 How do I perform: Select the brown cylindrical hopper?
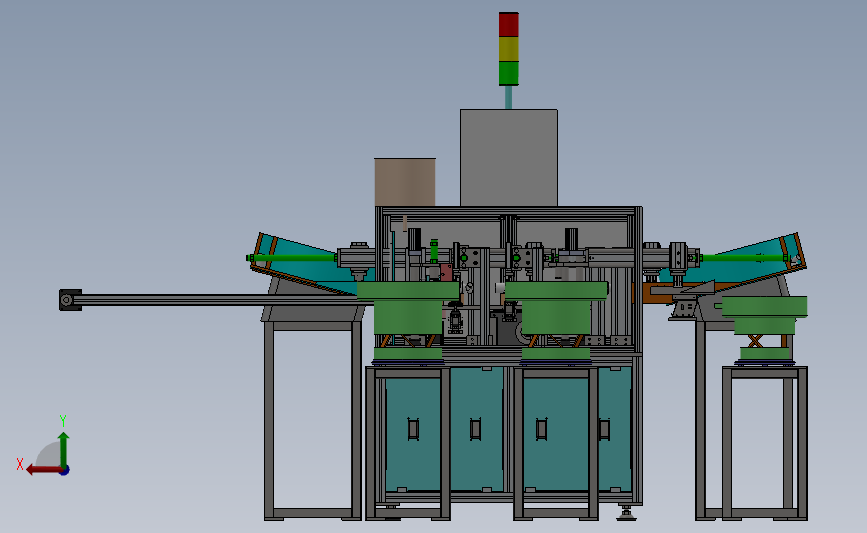[405, 182]
